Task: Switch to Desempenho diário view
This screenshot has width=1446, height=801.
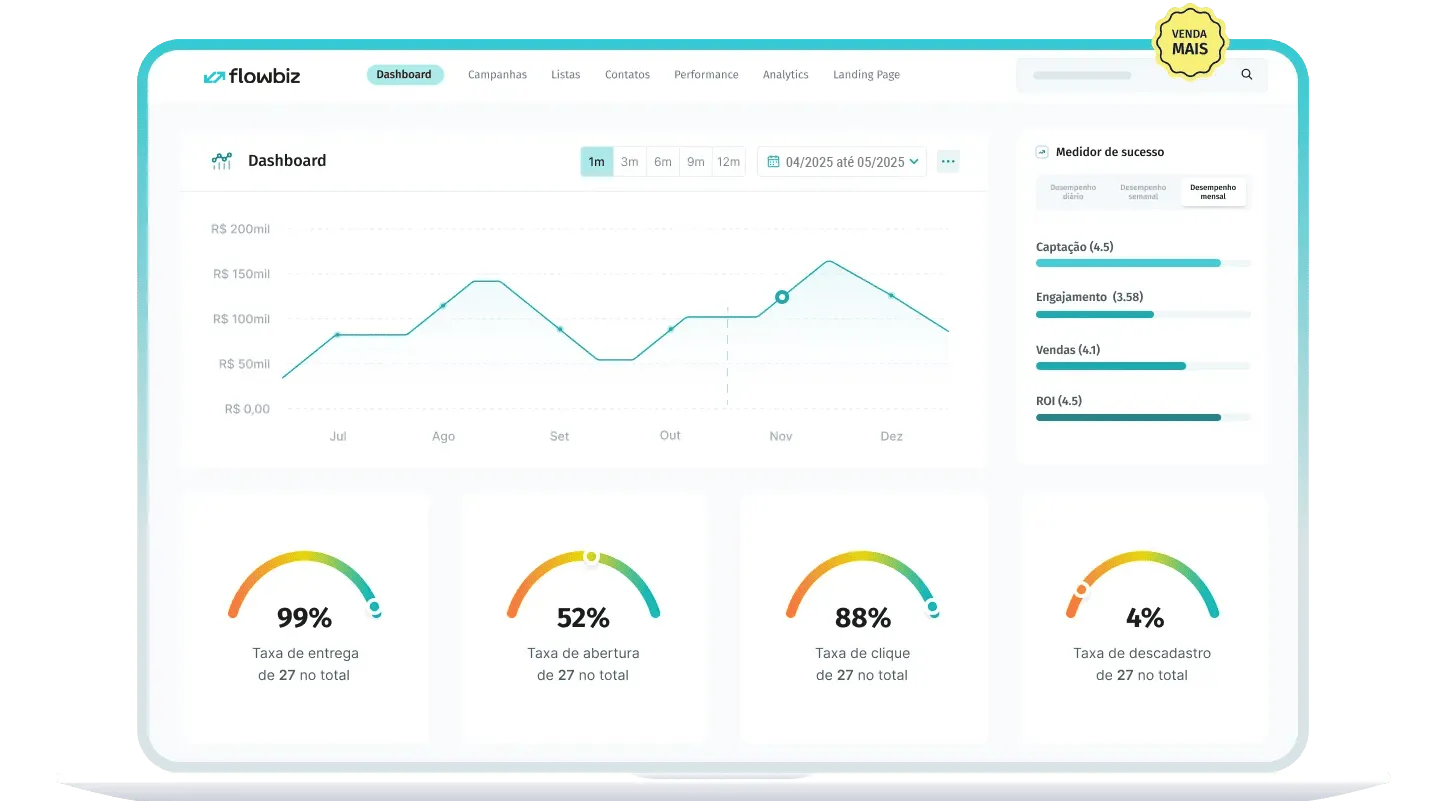Action: [x=1072, y=192]
